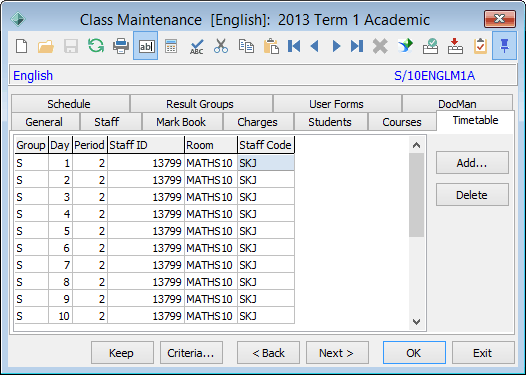Viewport: 526px width, 375px height.
Task: Toggle the 'abl' text edit mode icon
Action: 146,46
